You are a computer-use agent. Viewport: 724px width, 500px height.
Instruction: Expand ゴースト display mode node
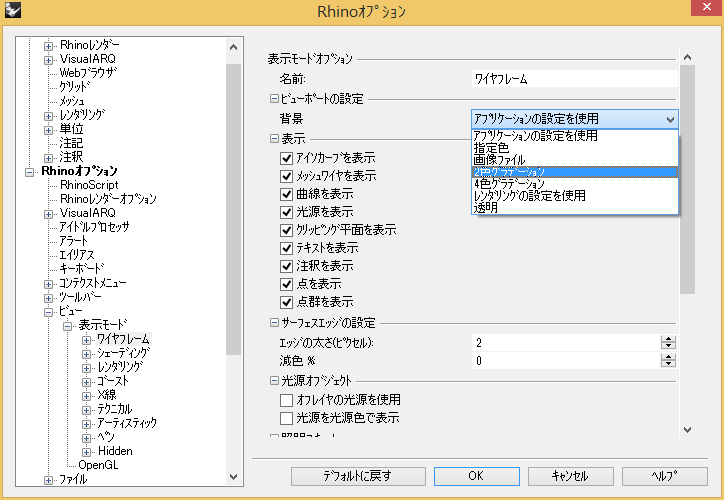click(86, 382)
